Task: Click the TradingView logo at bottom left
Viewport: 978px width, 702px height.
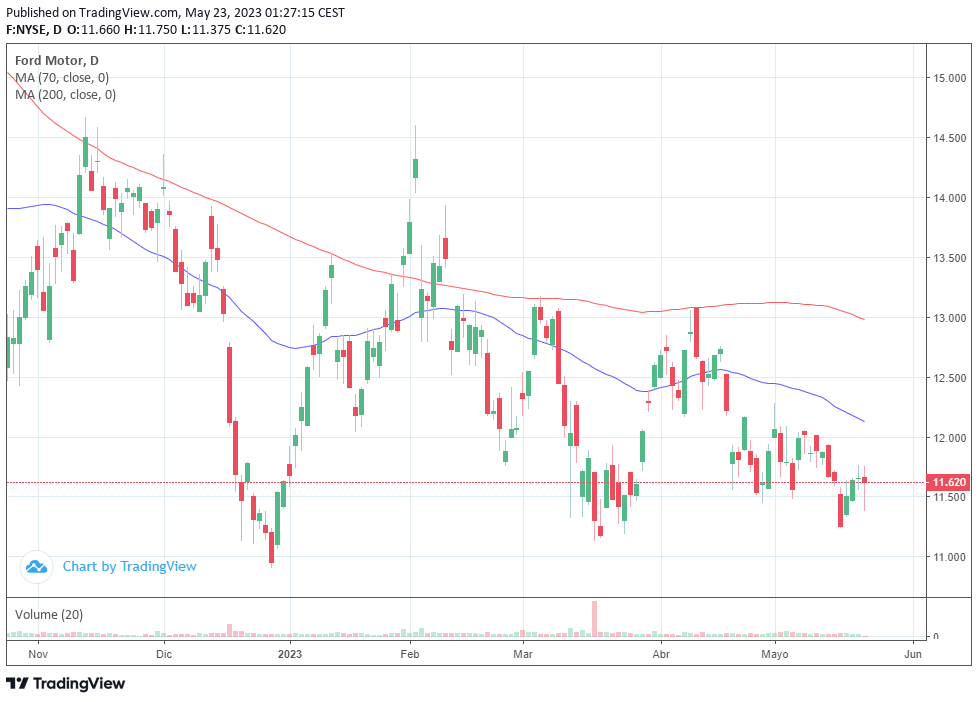Action: (65, 683)
